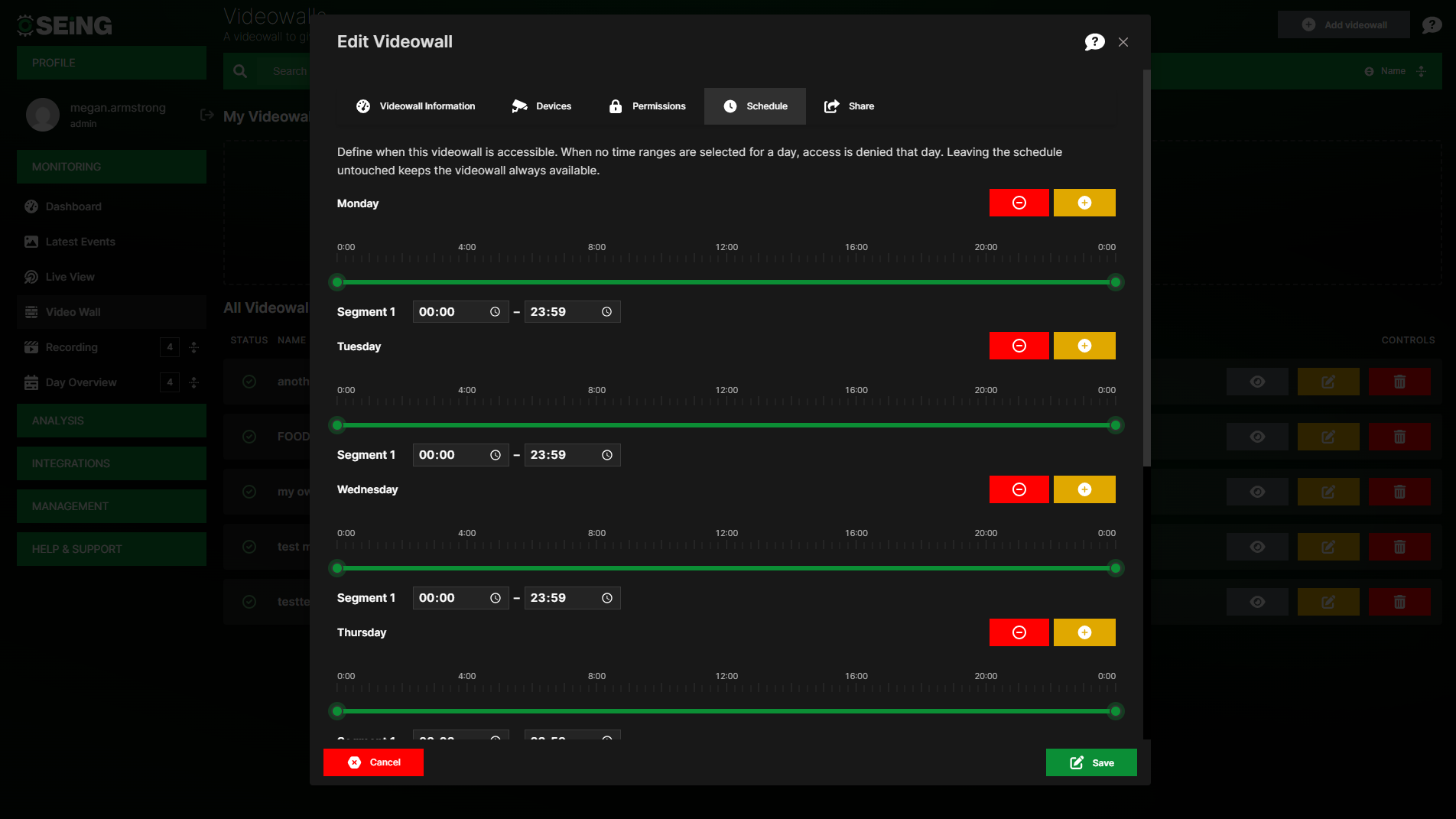Click Wednesday start time slider handle
The height and width of the screenshot is (819, 1456).
point(337,568)
